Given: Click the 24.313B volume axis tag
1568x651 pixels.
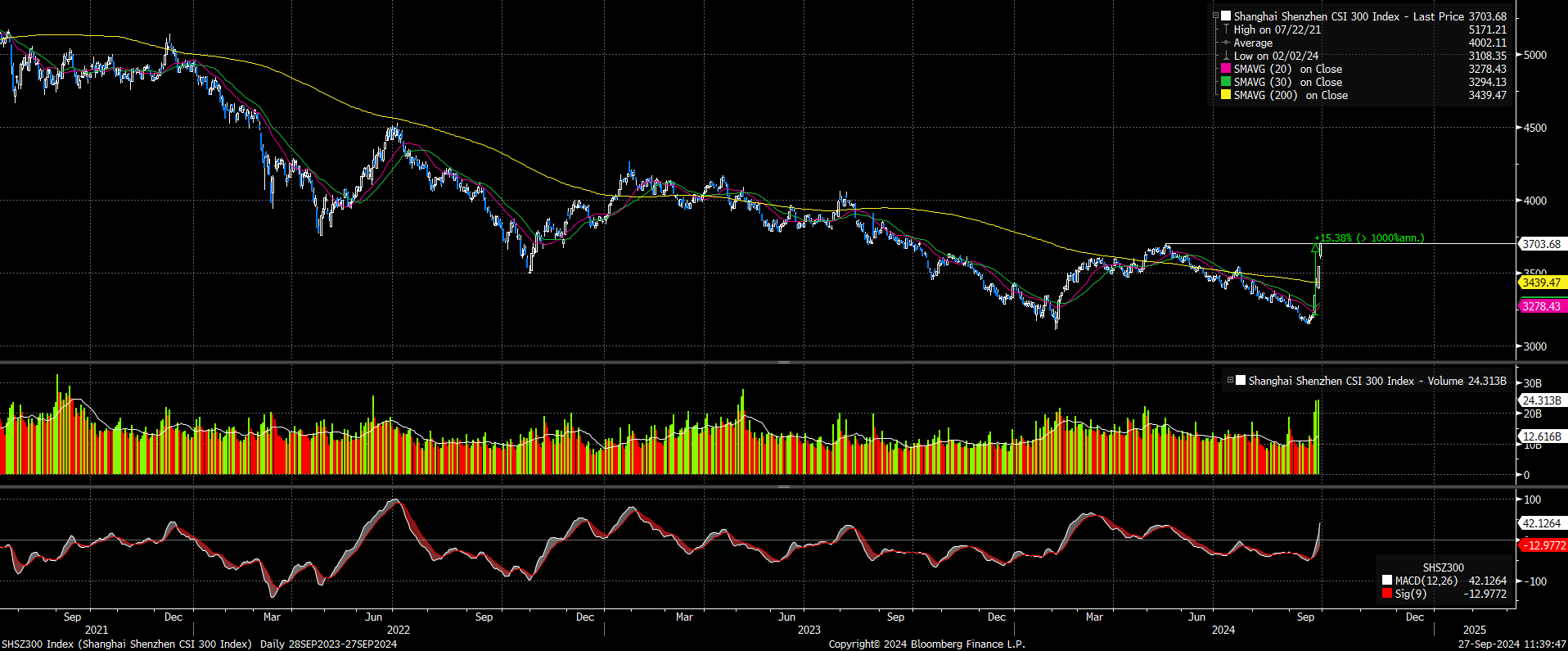Looking at the screenshot, I should (1541, 400).
